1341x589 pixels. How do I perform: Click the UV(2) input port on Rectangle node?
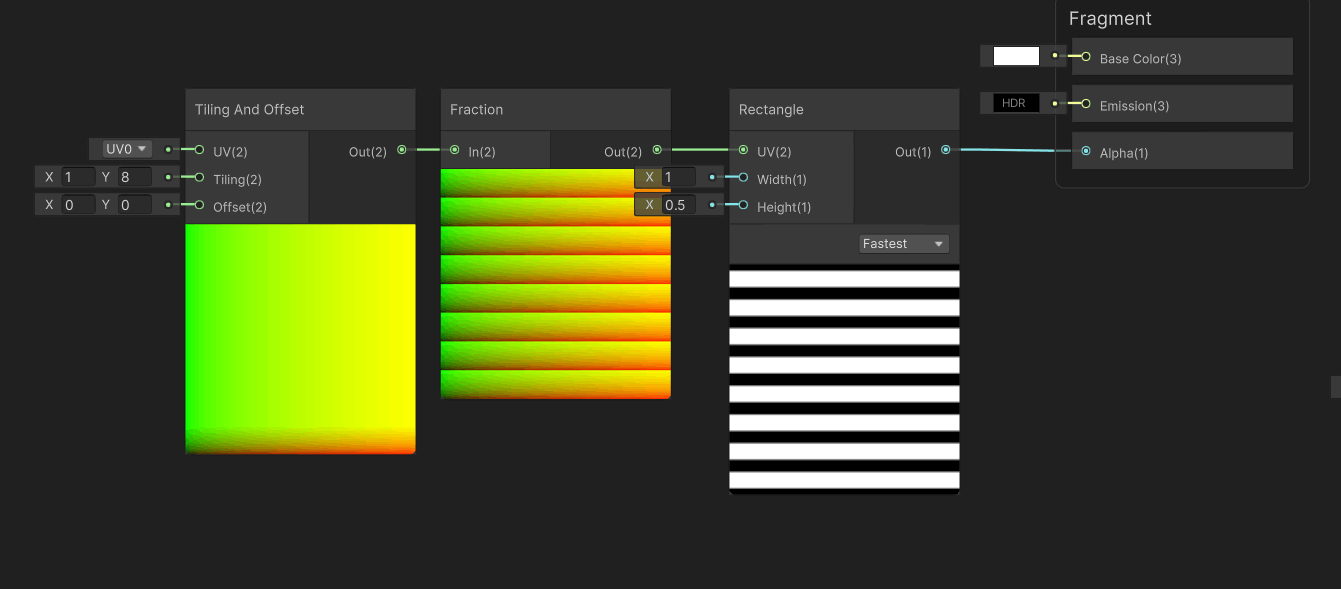coord(743,150)
